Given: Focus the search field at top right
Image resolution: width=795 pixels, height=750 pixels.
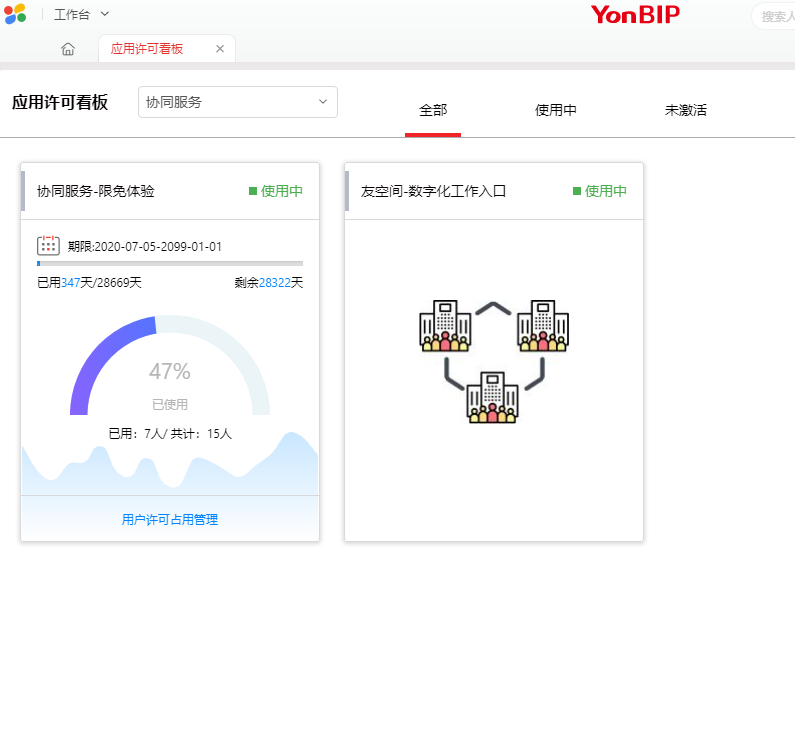Looking at the screenshot, I should (774, 16).
